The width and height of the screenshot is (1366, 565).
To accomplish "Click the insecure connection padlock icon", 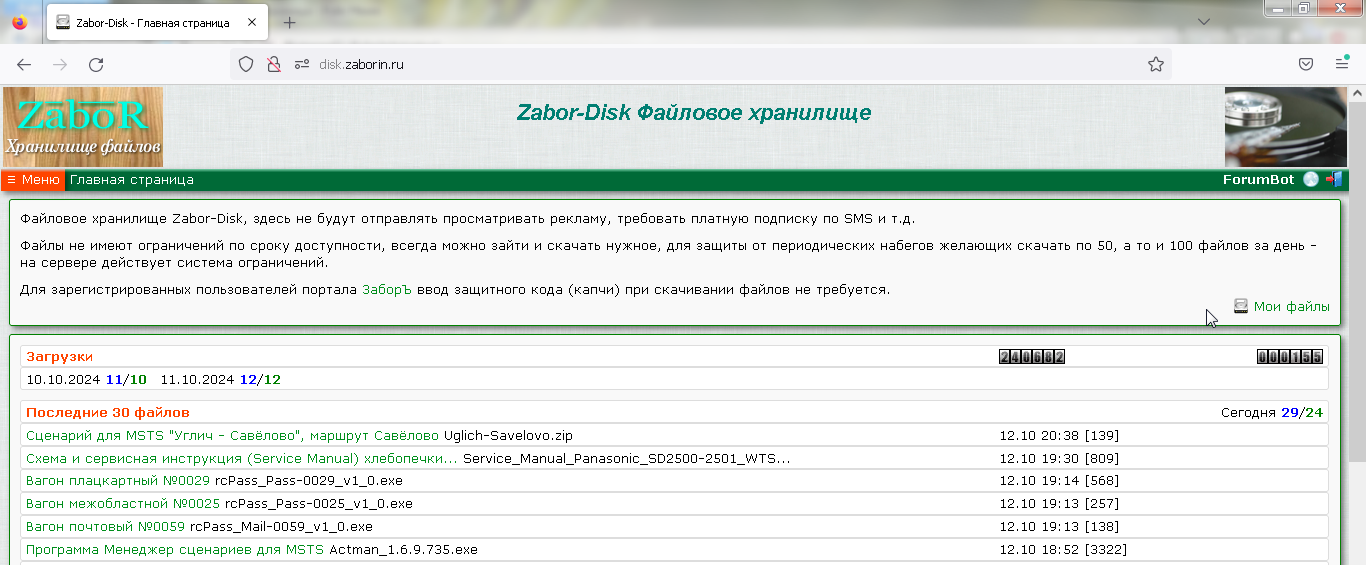I will click(273, 64).
